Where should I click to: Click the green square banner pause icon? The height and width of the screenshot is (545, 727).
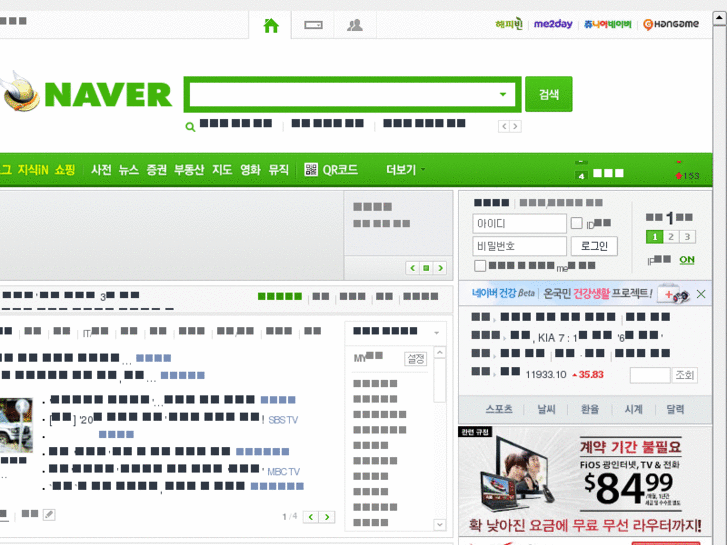(x=426, y=268)
